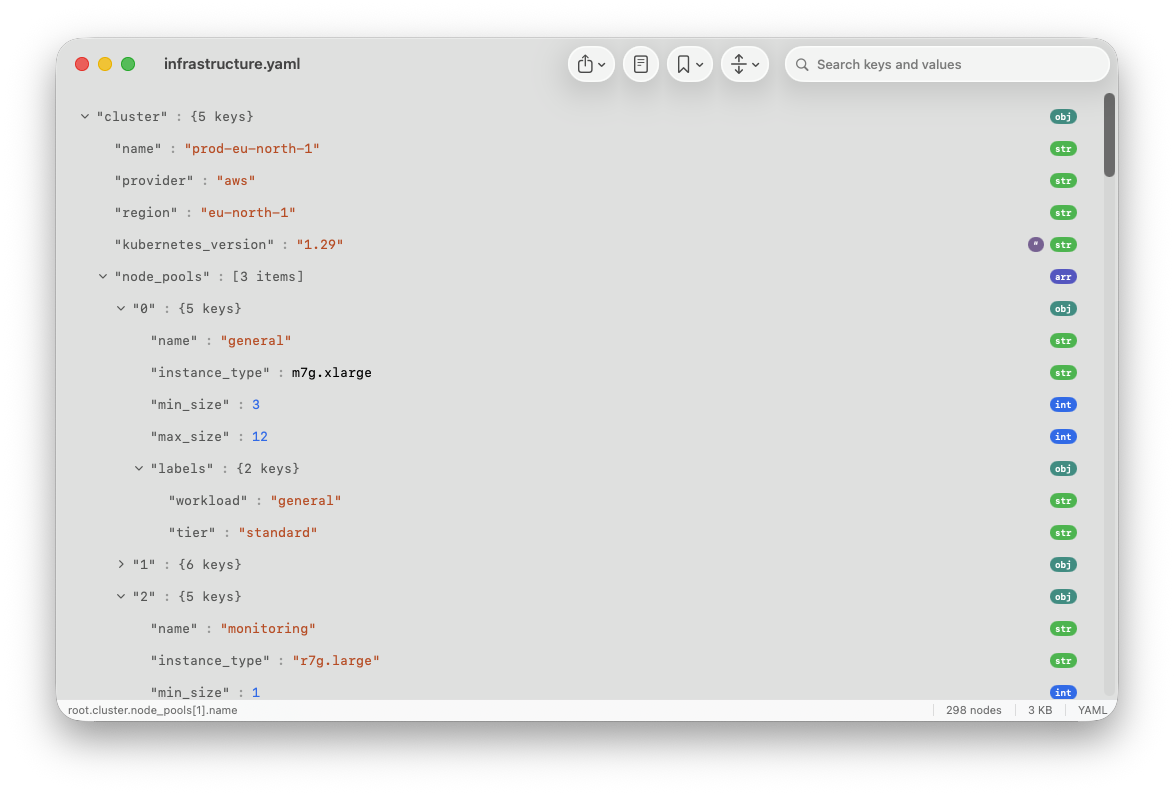Open the bookmark dropdown chevron
The width and height of the screenshot is (1174, 795).
tap(698, 63)
